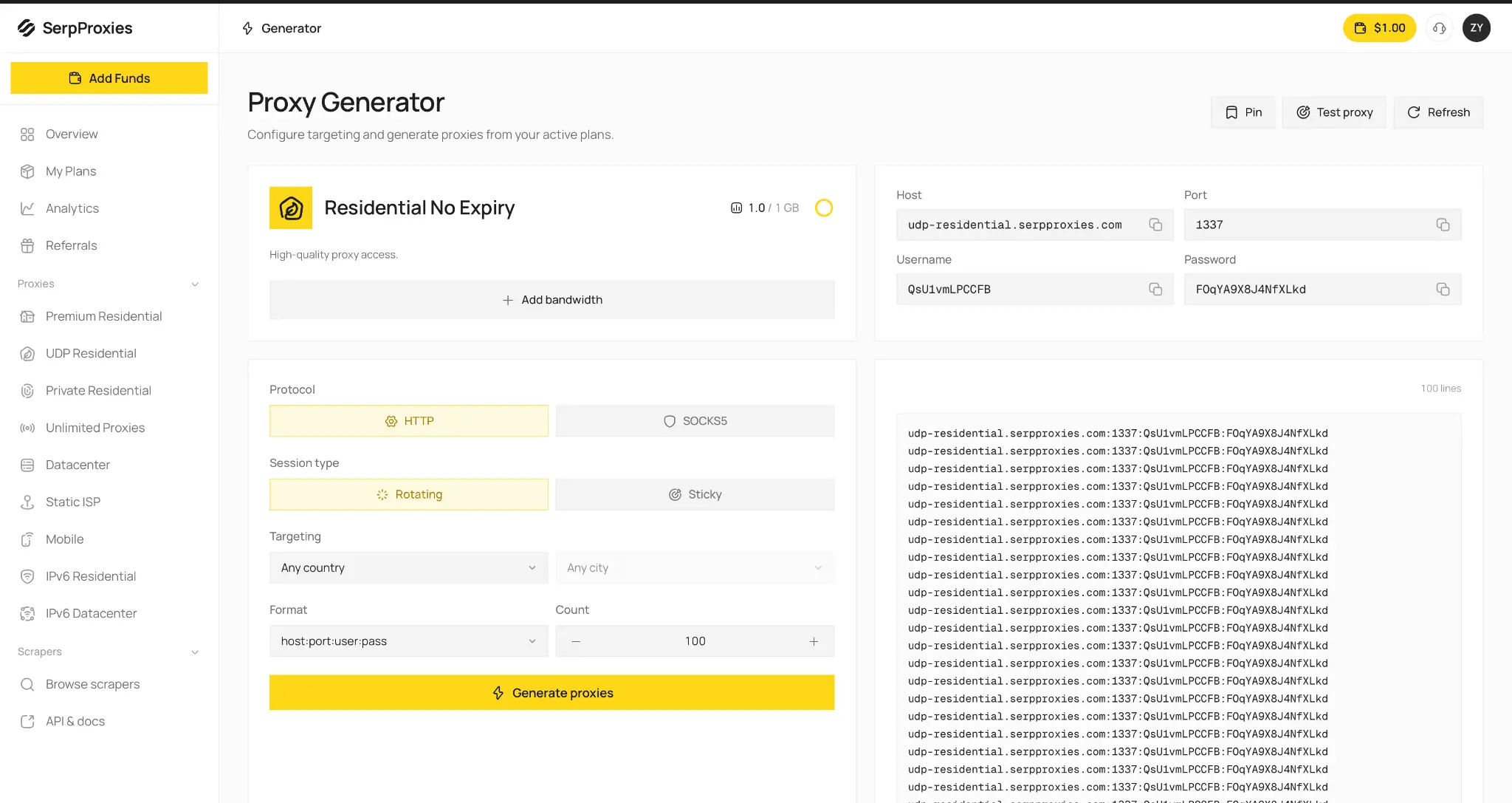Copy the Username value
The height and width of the screenshot is (803, 1512).
(x=1155, y=290)
